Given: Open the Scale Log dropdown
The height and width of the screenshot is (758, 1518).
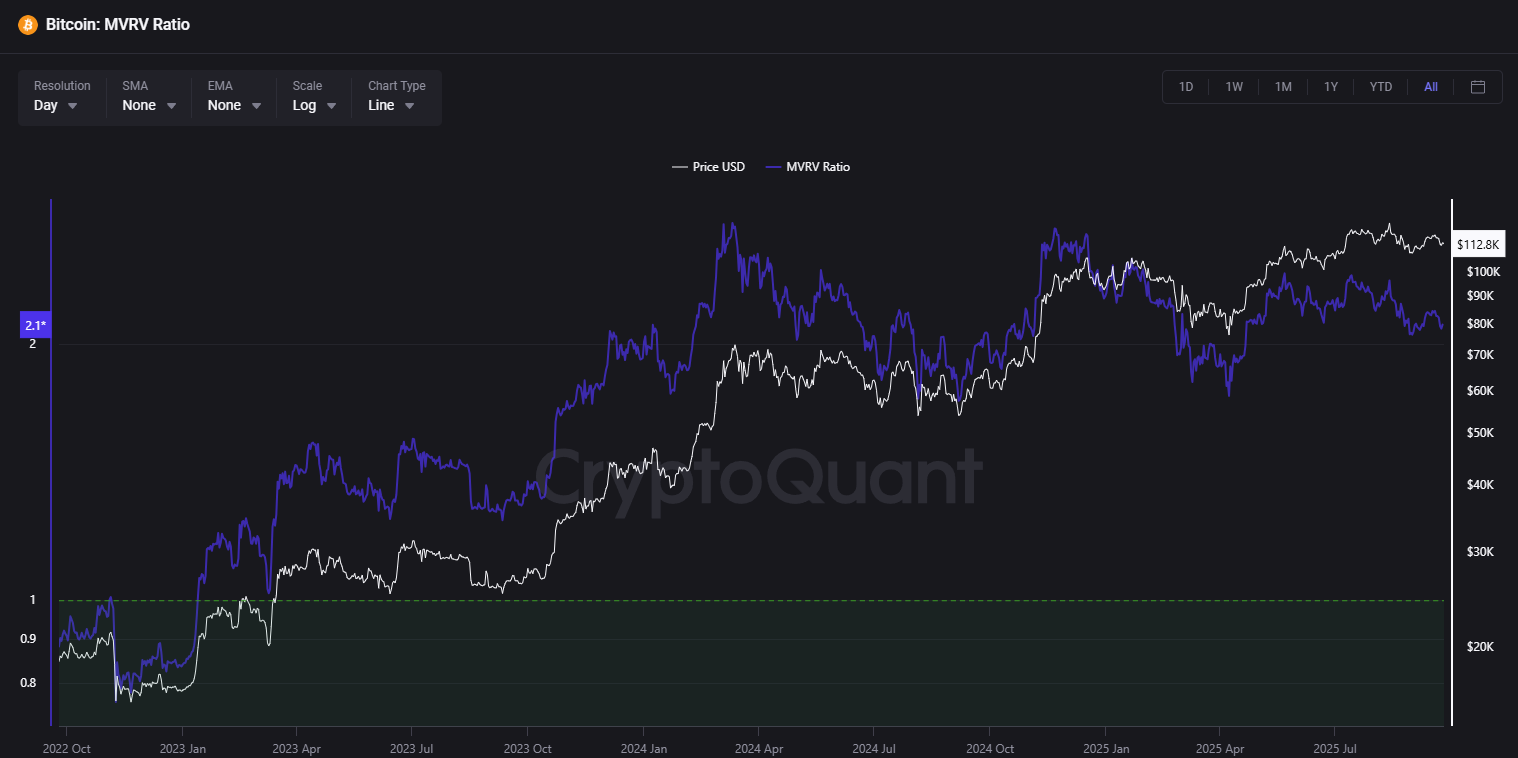Looking at the screenshot, I should point(314,96).
